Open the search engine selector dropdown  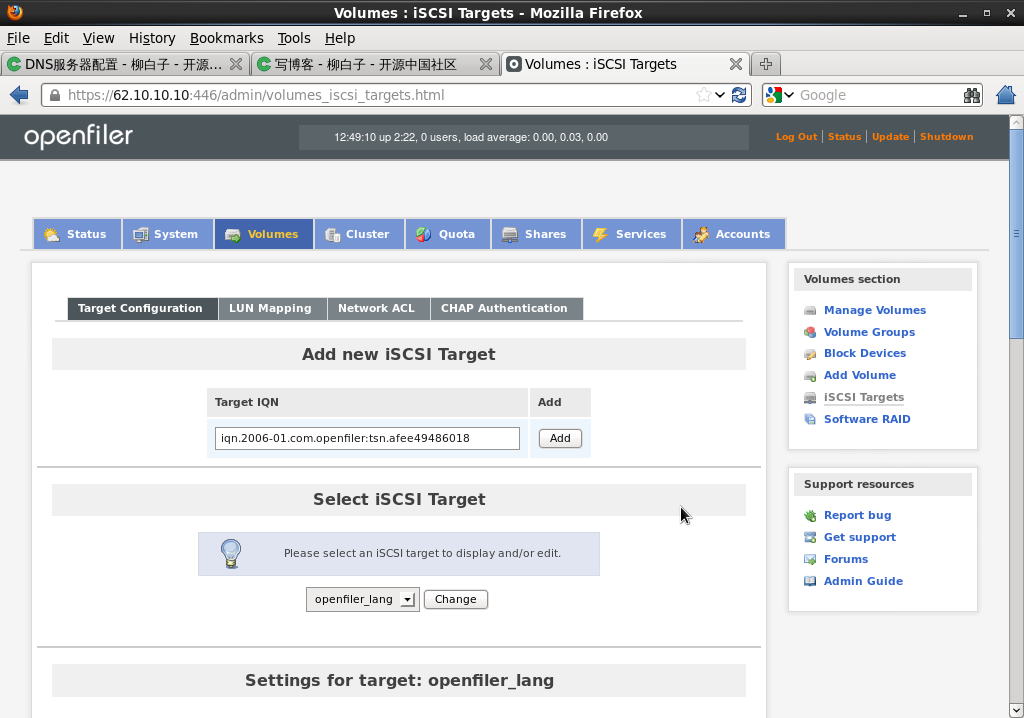tap(780, 95)
